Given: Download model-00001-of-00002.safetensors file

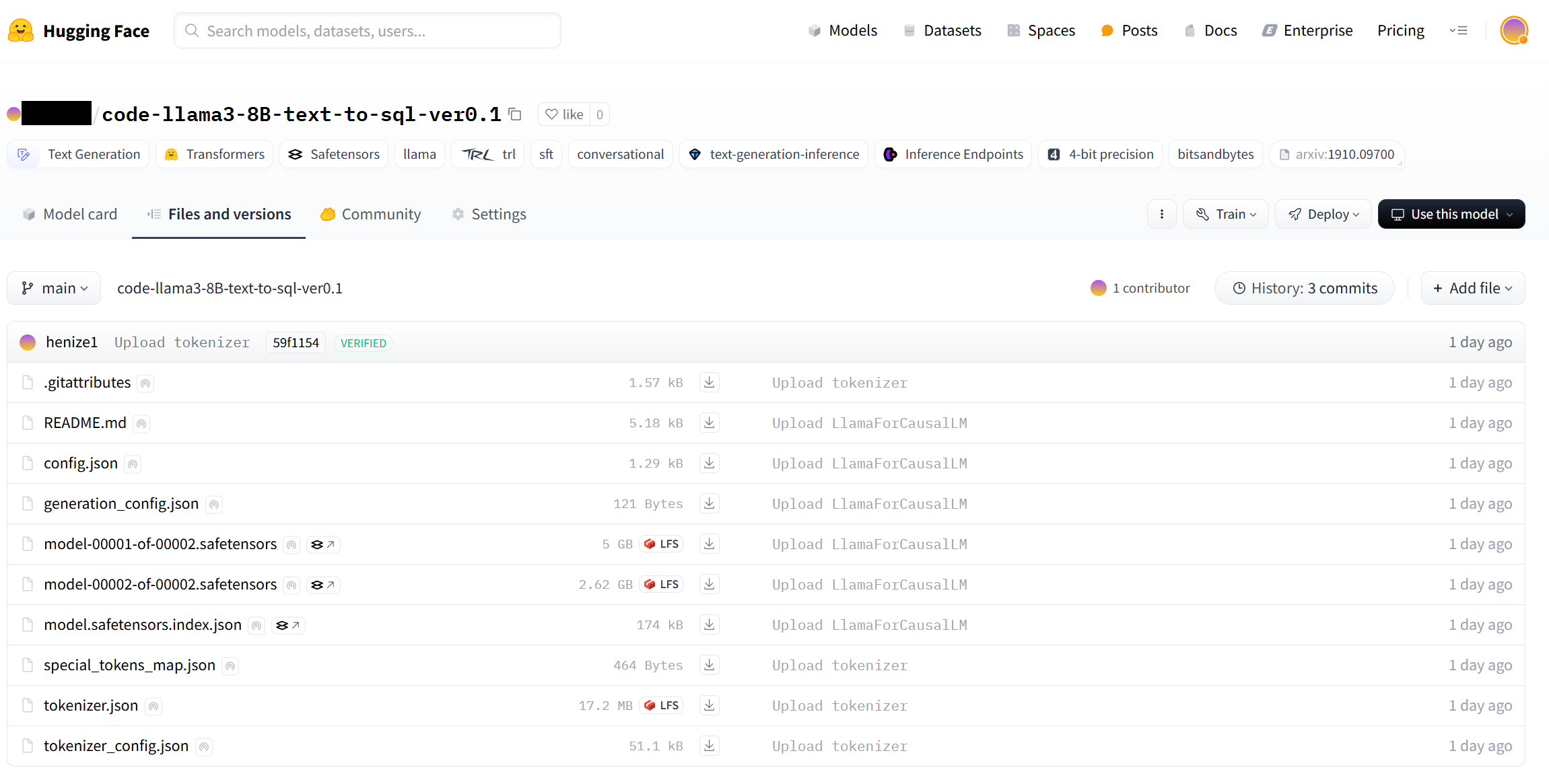Looking at the screenshot, I should 709,544.
